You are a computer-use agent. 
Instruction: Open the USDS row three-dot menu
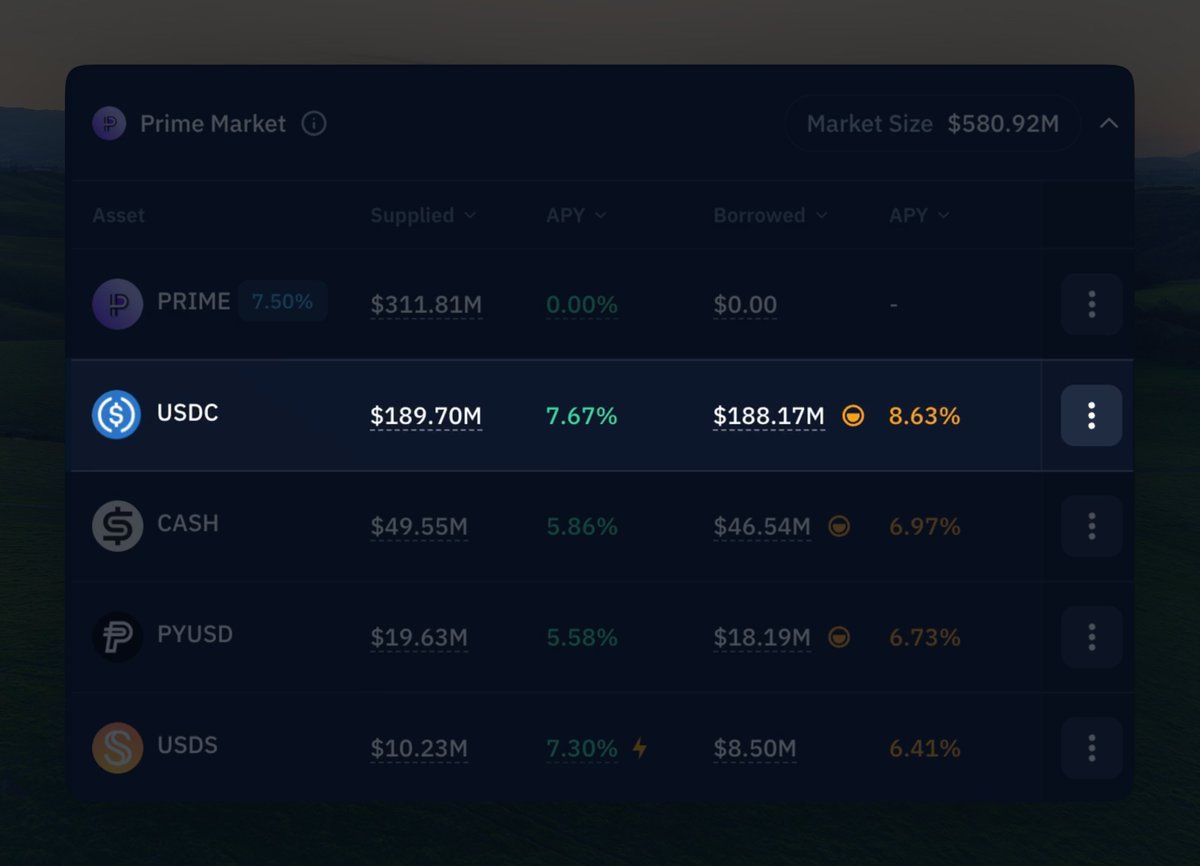[1091, 748]
